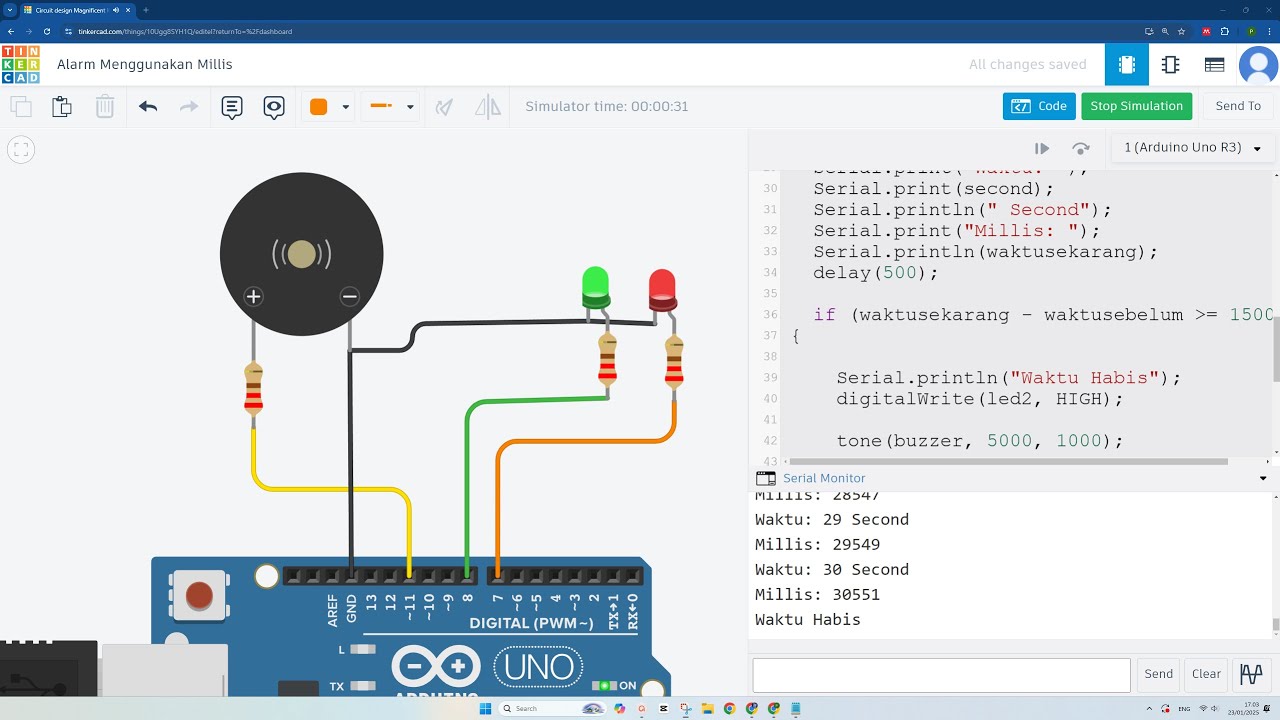Click browser Reload icon
Viewport: 1280px width, 720px height.
(47, 31)
